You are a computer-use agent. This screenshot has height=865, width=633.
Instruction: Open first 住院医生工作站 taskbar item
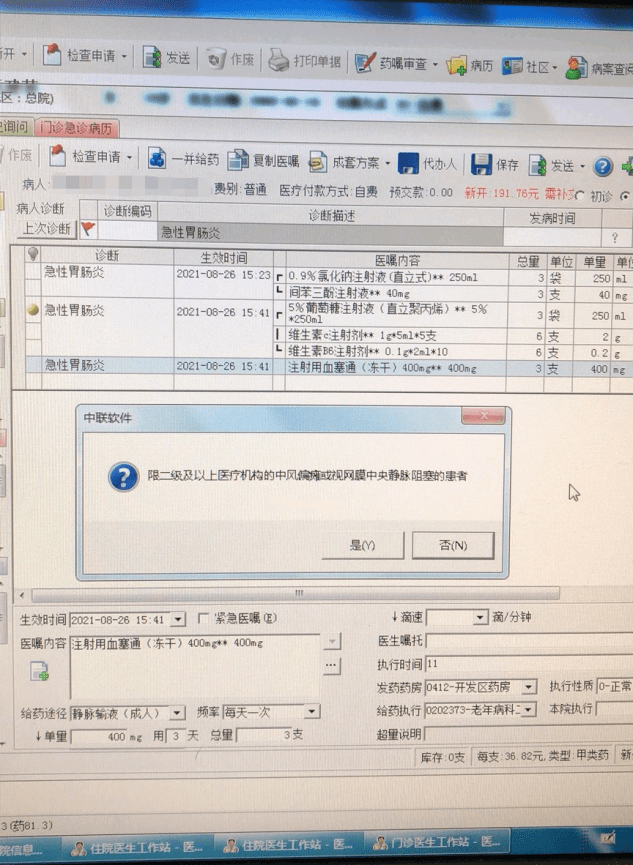click(x=137, y=847)
